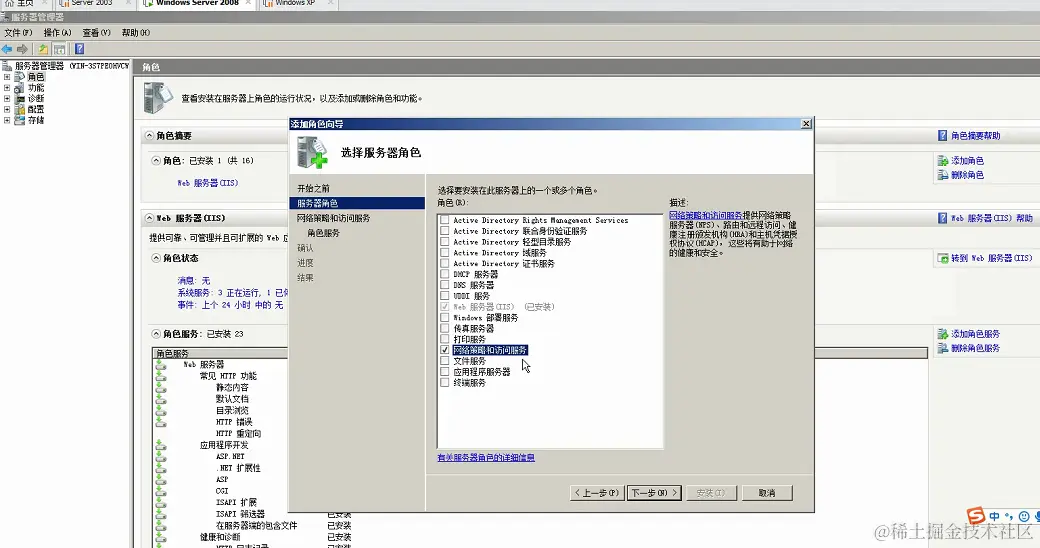Click the Show/Hide console tree toolbar icon

[x=60, y=49]
